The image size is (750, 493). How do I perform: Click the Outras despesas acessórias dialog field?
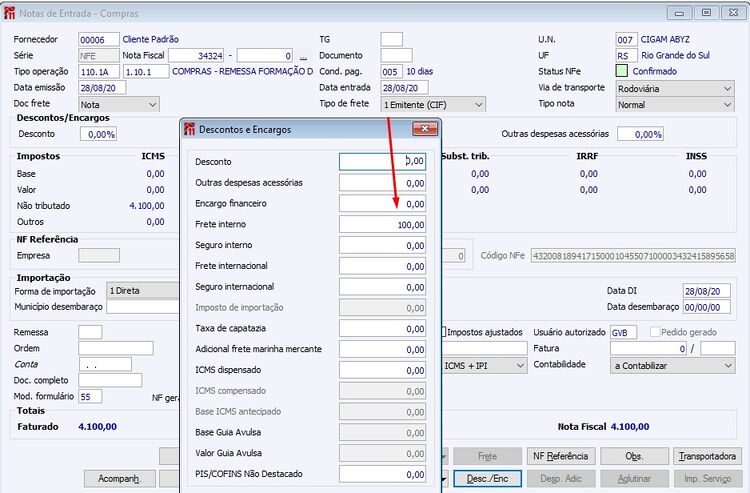click(x=383, y=183)
